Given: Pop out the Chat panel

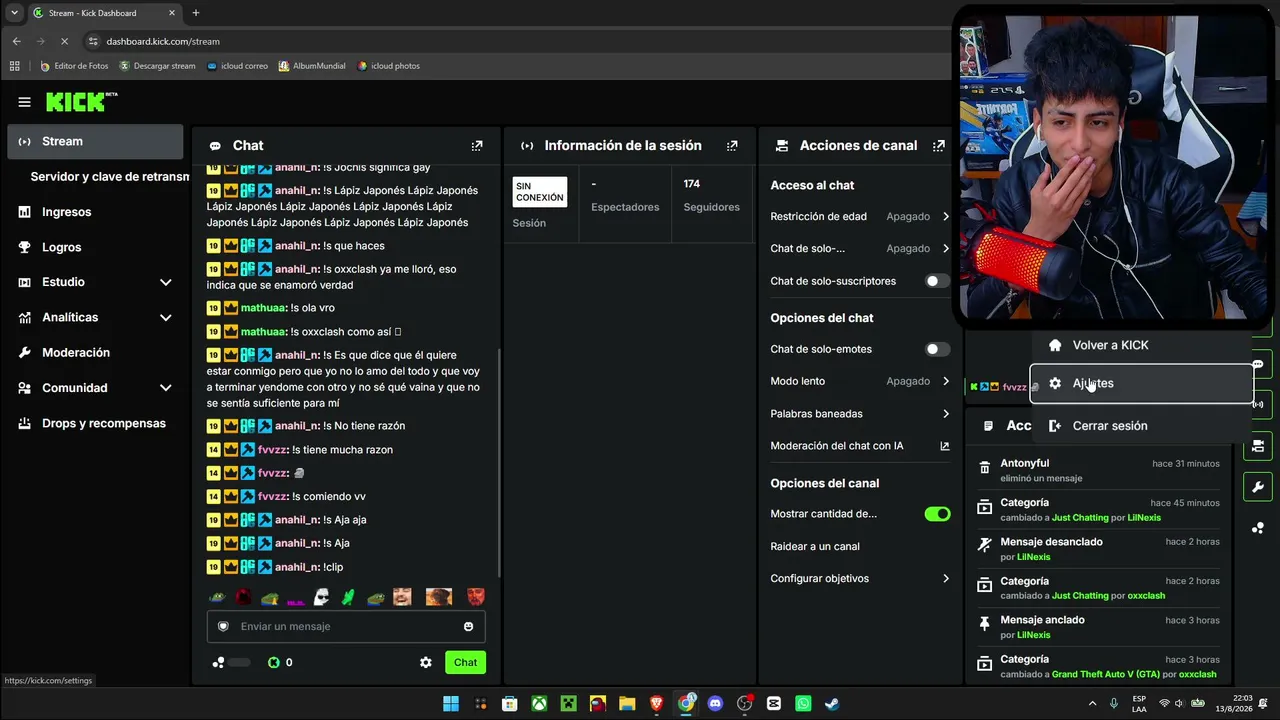Looking at the screenshot, I should [x=477, y=145].
